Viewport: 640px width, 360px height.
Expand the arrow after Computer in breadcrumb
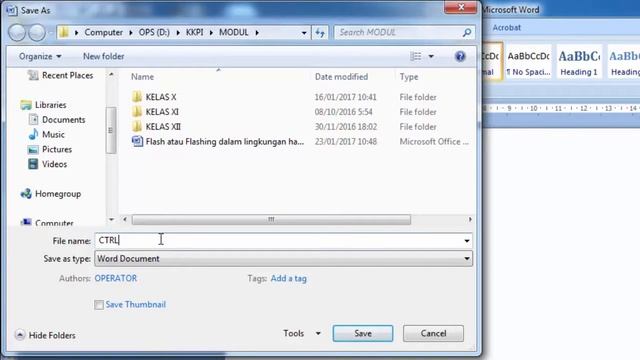131,33
